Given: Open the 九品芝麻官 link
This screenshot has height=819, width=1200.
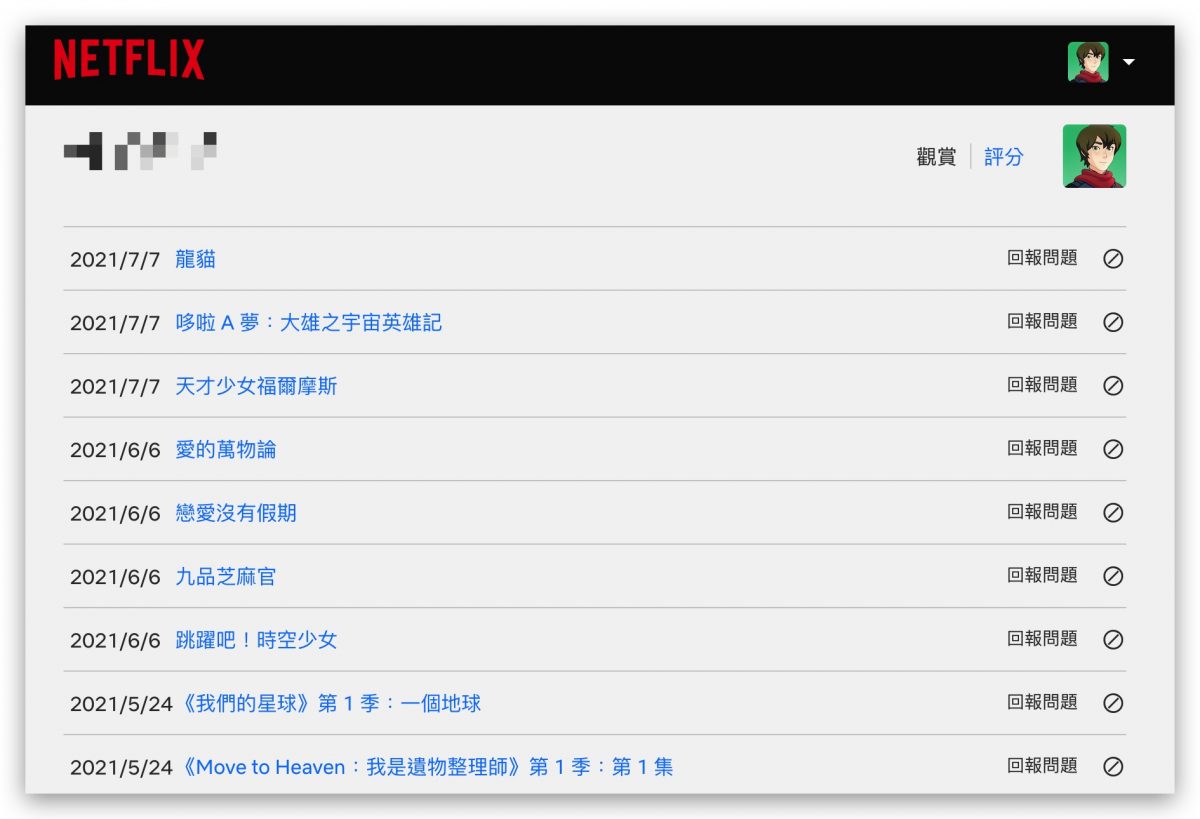Looking at the screenshot, I should tap(226, 577).
